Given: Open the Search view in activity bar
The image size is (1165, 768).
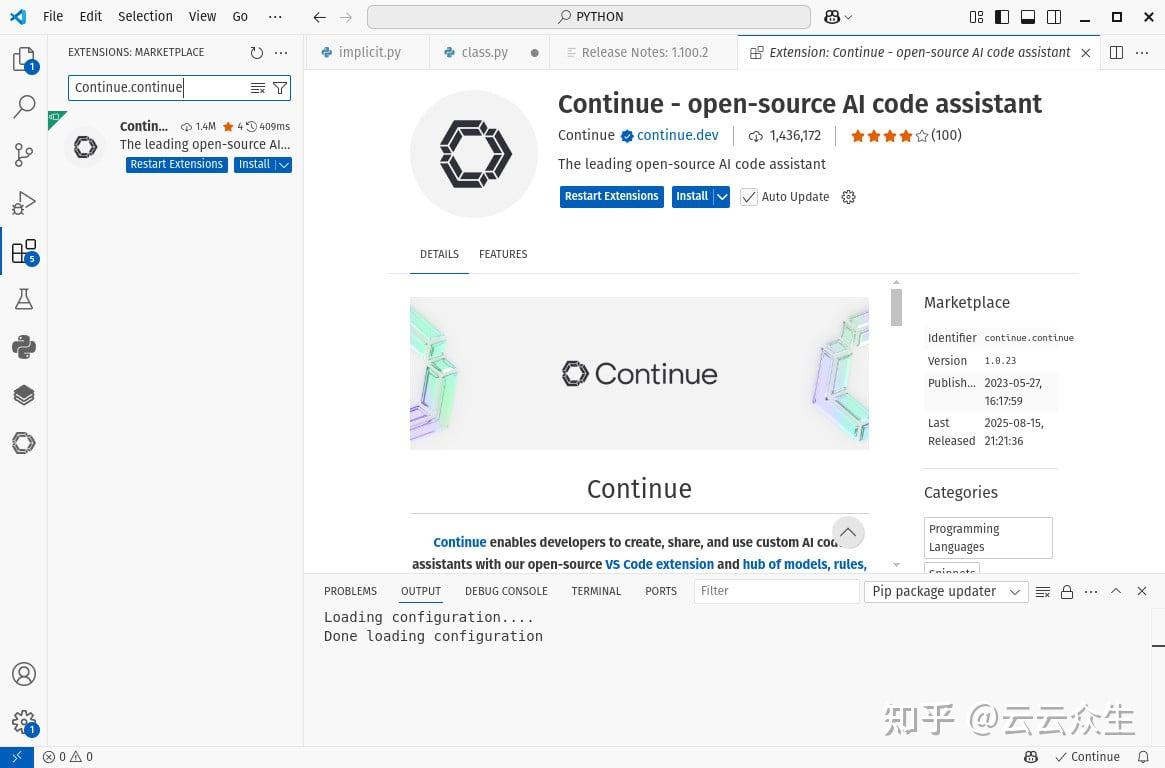Looking at the screenshot, I should [x=24, y=107].
